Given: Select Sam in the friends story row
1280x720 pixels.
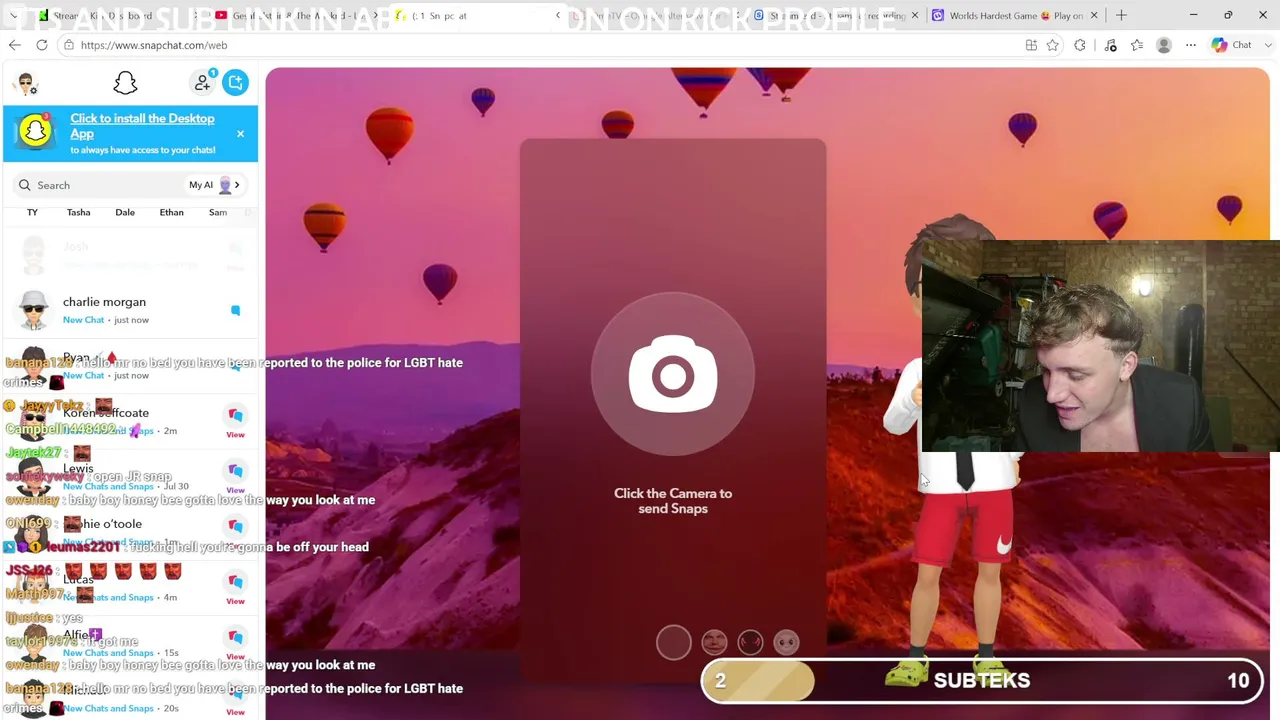Looking at the screenshot, I should 218,212.
